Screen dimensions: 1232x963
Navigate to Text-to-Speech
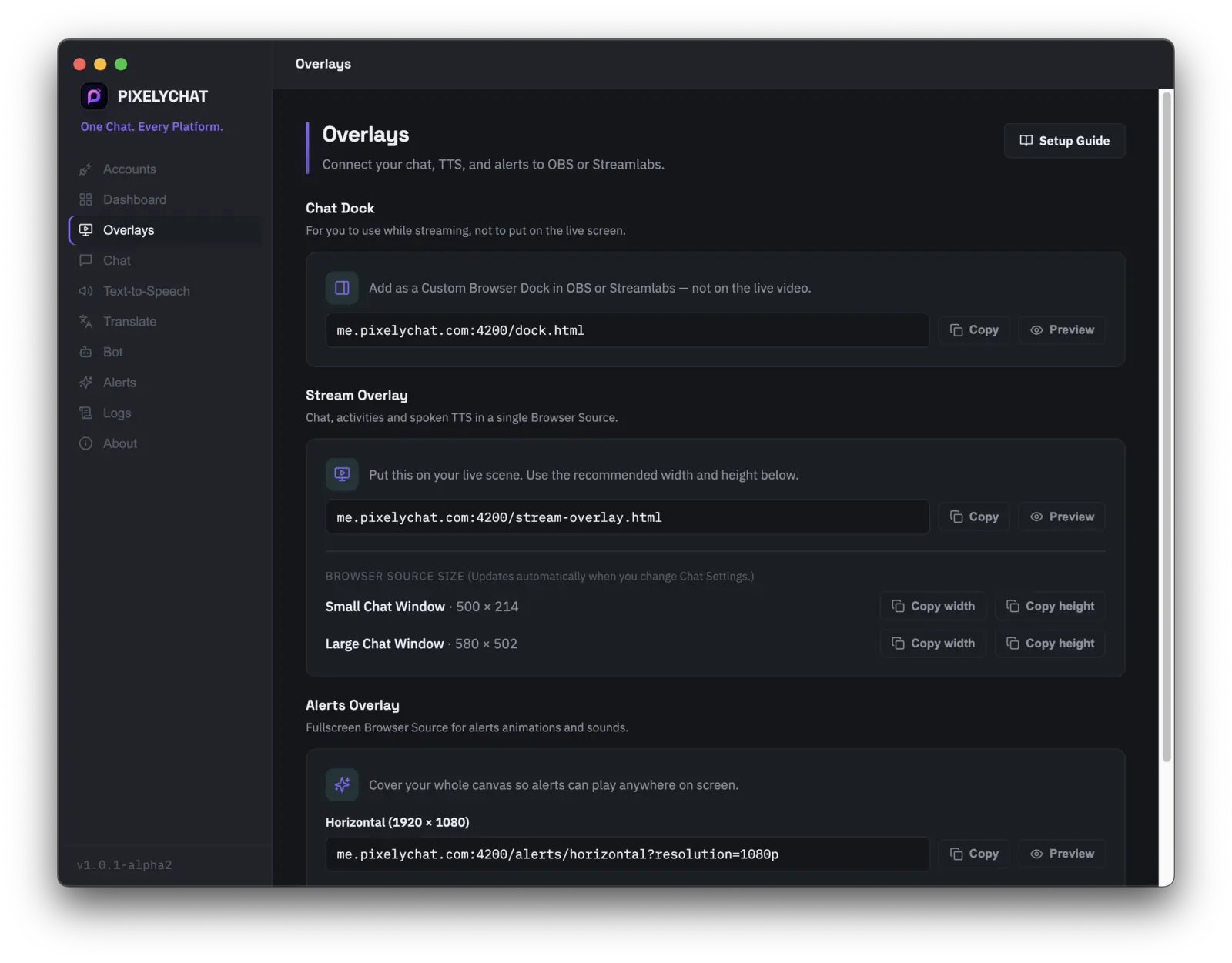[166, 291]
